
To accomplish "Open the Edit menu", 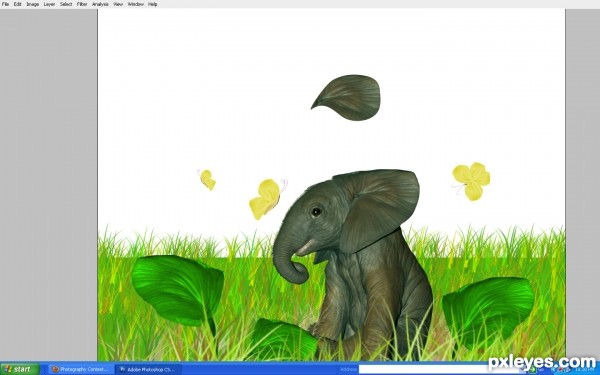I will (x=18, y=4).
